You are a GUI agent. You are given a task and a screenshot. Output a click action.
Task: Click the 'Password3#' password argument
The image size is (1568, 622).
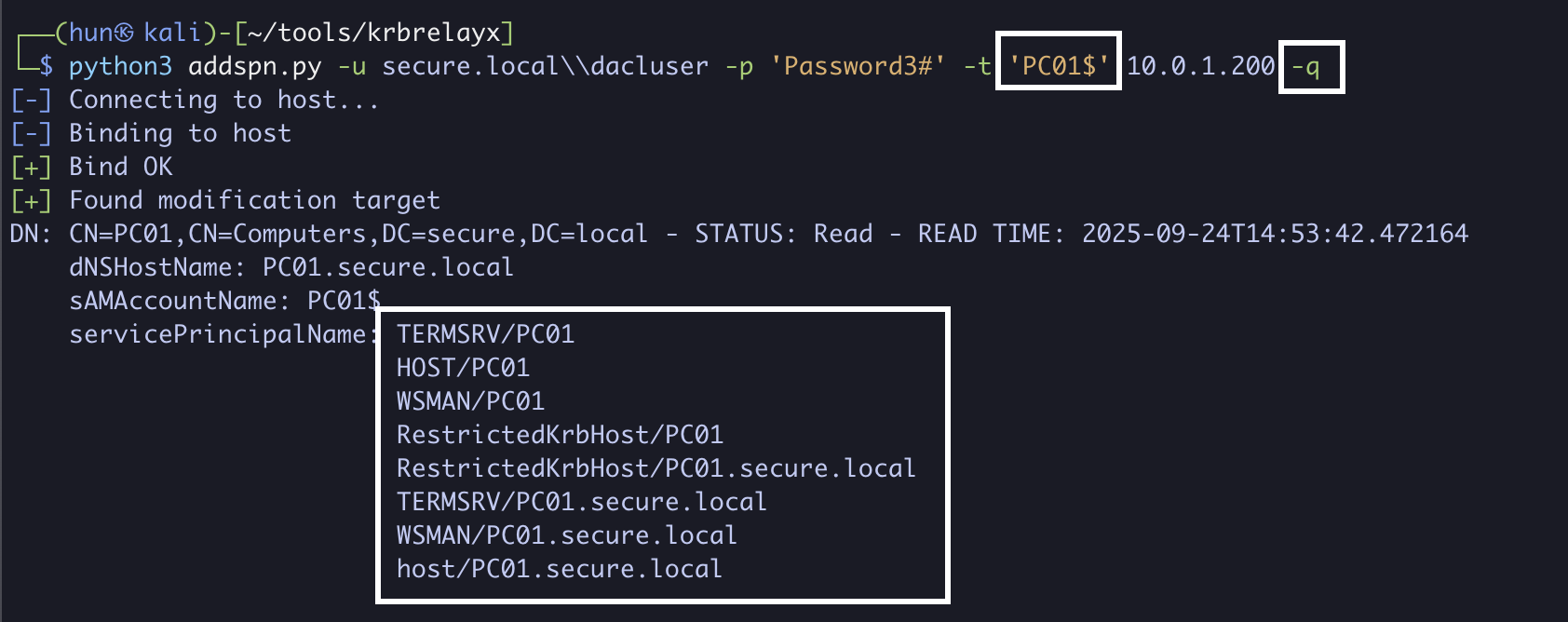point(858,66)
